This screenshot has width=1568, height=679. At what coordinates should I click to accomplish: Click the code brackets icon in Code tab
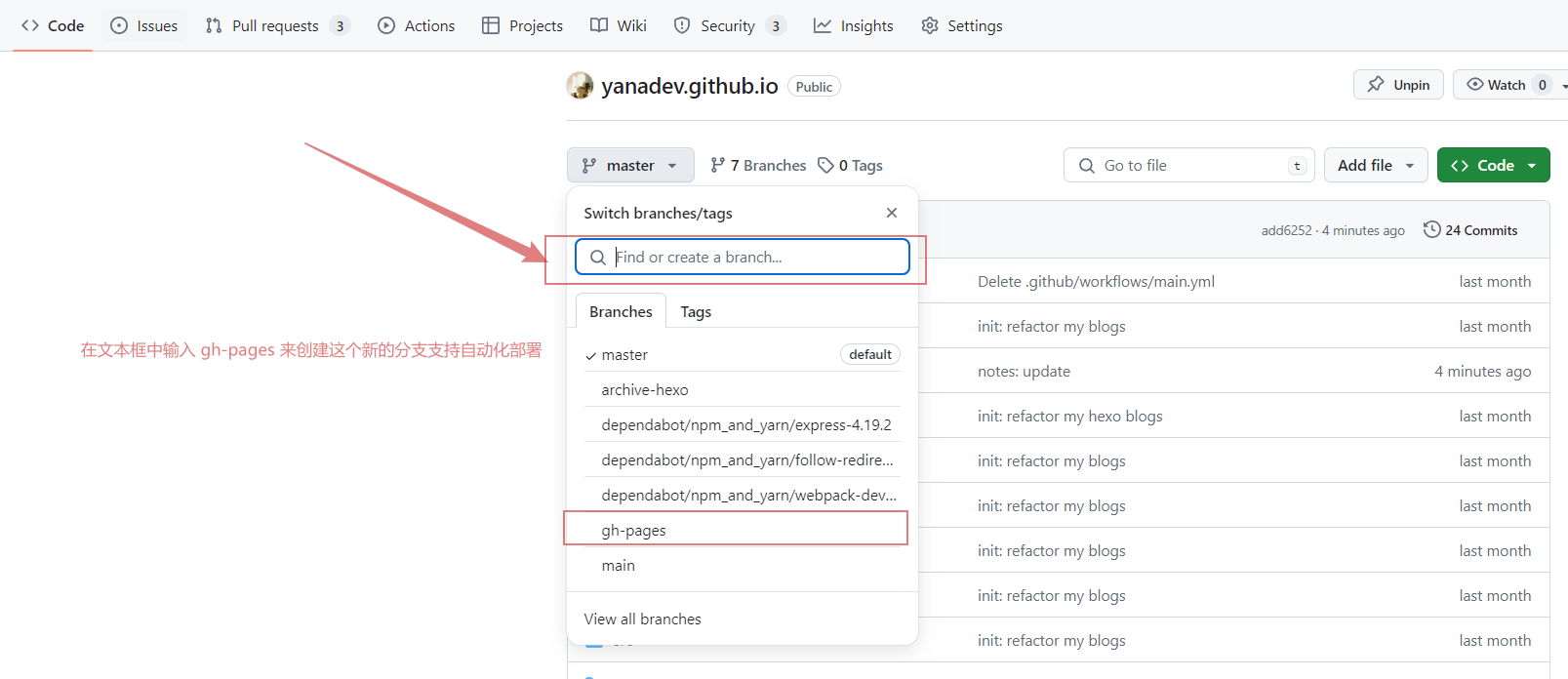point(30,25)
